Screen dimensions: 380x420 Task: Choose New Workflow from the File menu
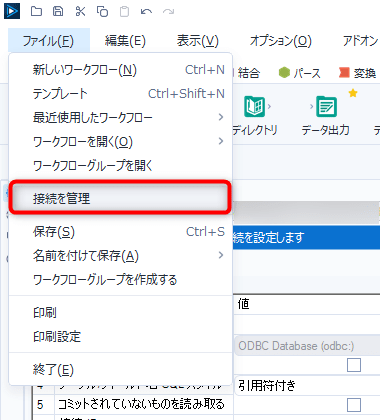tap(120, 70)
